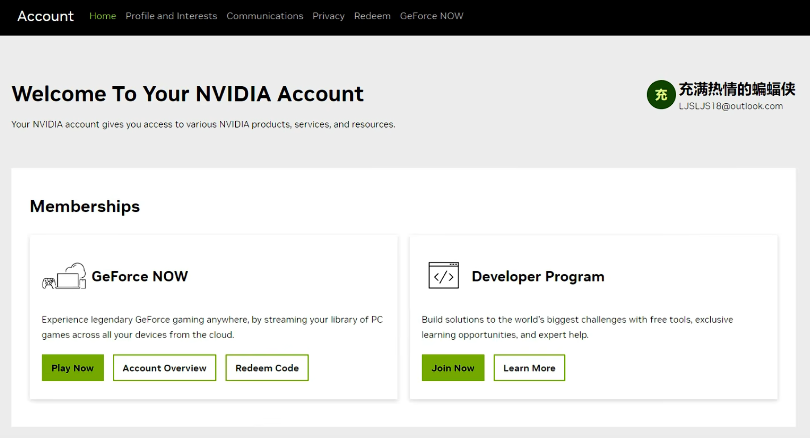Click the Redeem Code button

coord(267,368)
